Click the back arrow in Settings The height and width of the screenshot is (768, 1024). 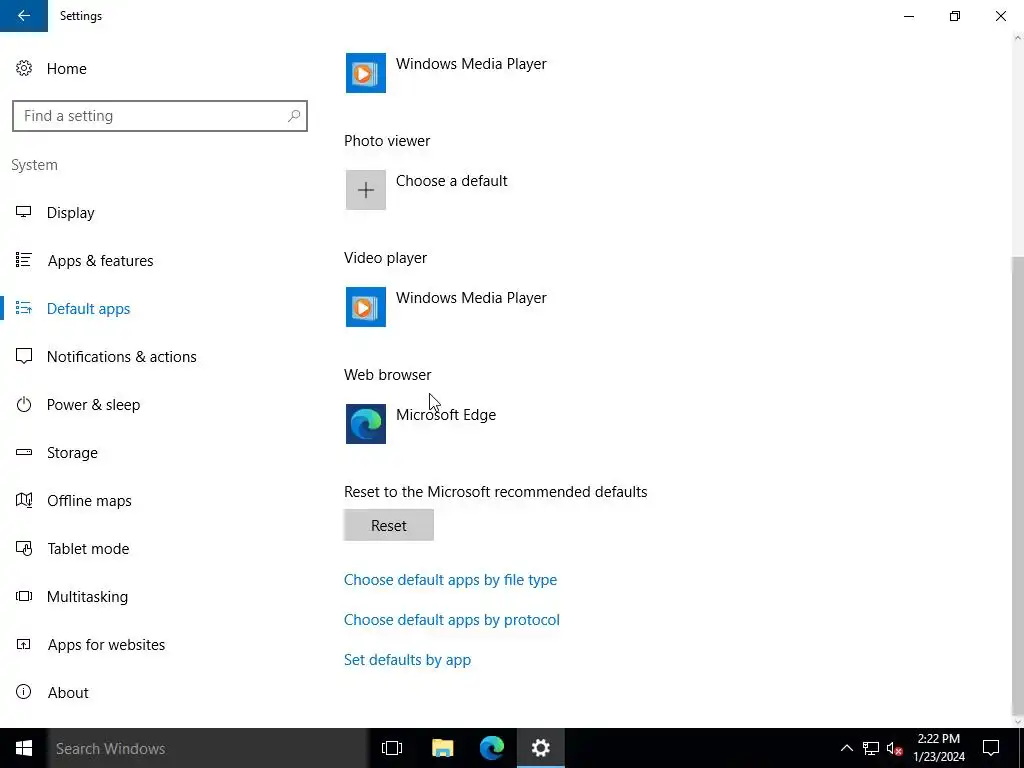click(24, 16)
